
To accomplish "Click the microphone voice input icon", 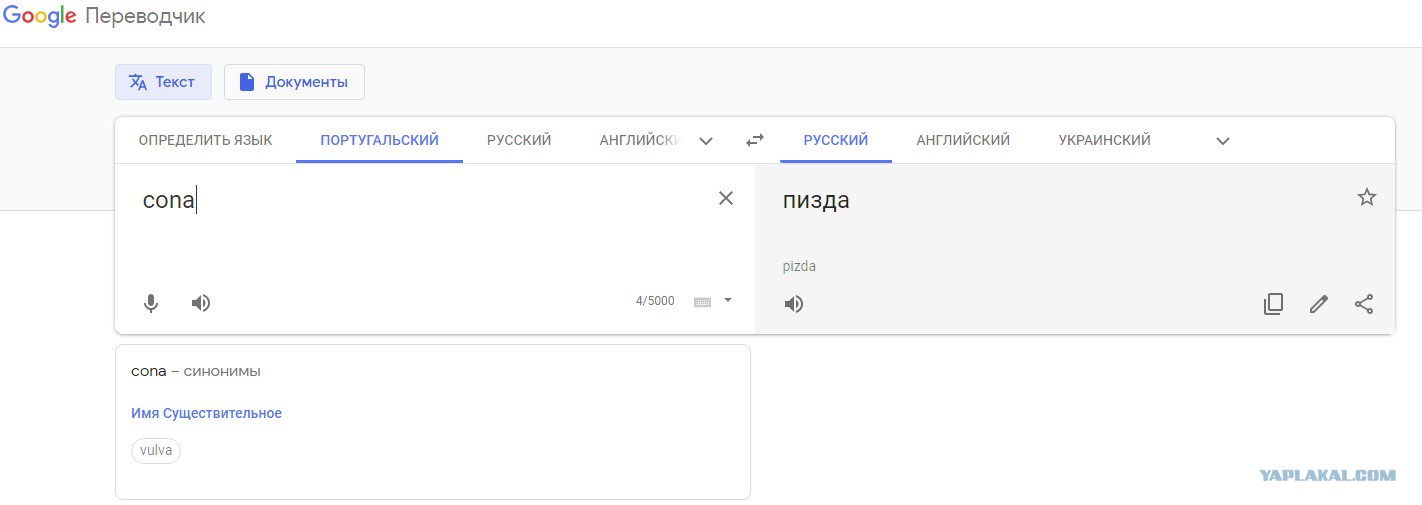I will click(x=151, y=303).
